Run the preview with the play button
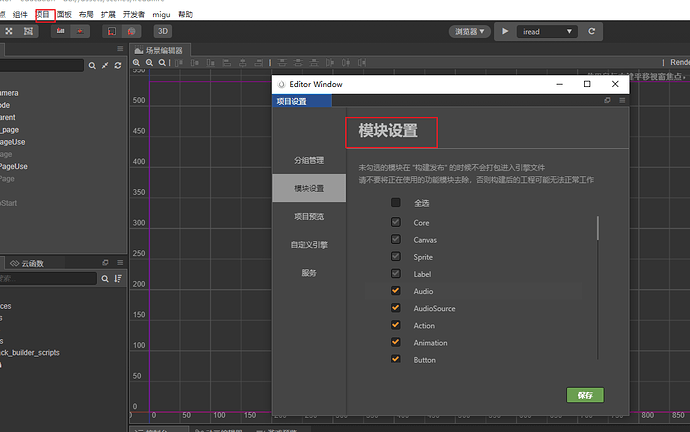690x432 pixels. point(505,31)
